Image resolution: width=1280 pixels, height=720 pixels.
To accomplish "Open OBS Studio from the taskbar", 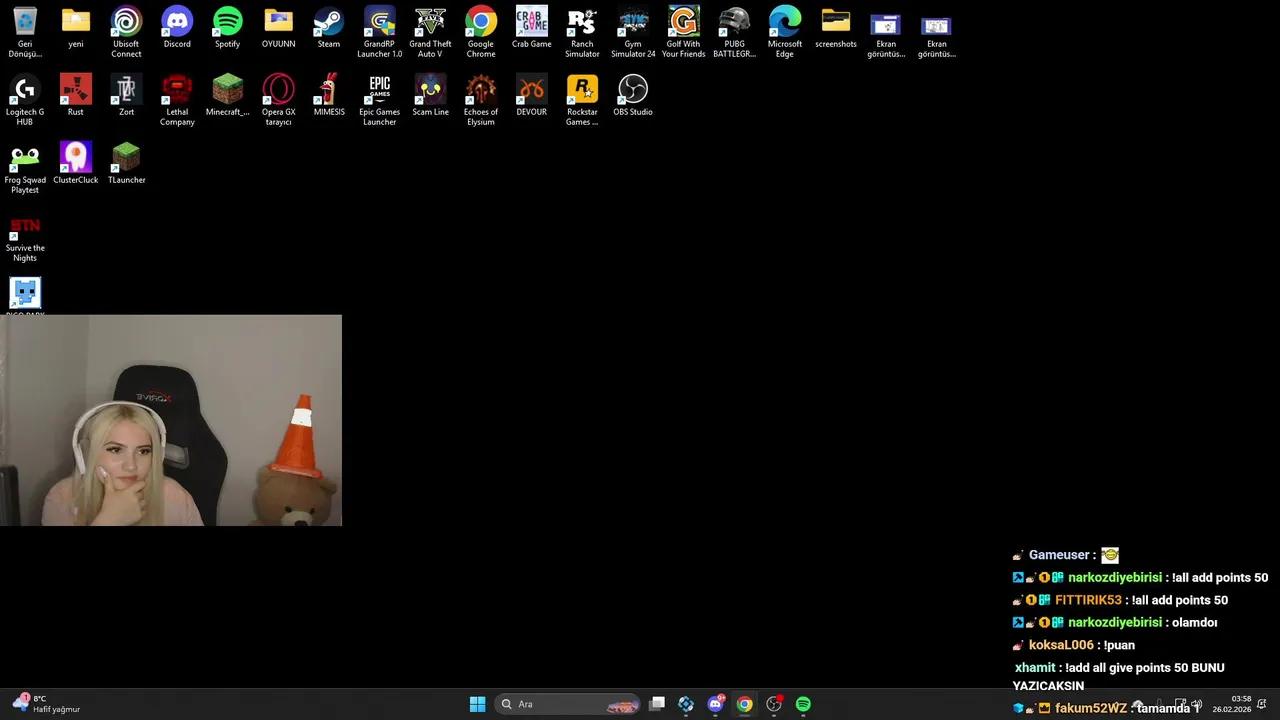I will 774,704.
